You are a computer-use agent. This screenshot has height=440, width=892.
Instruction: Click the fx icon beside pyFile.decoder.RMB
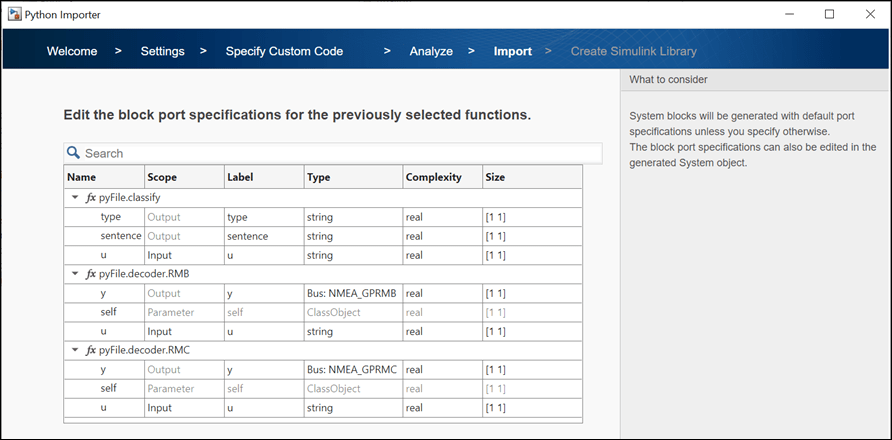click(x=91, y=273)
